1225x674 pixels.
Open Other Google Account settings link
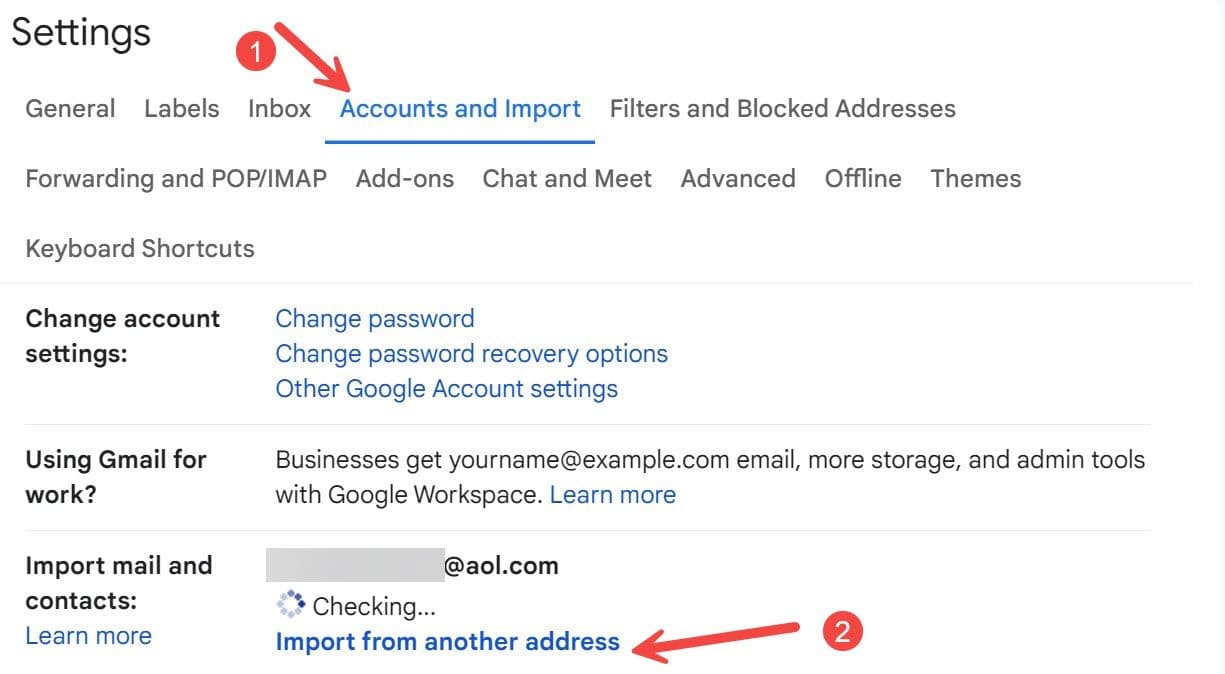[446, 388]
